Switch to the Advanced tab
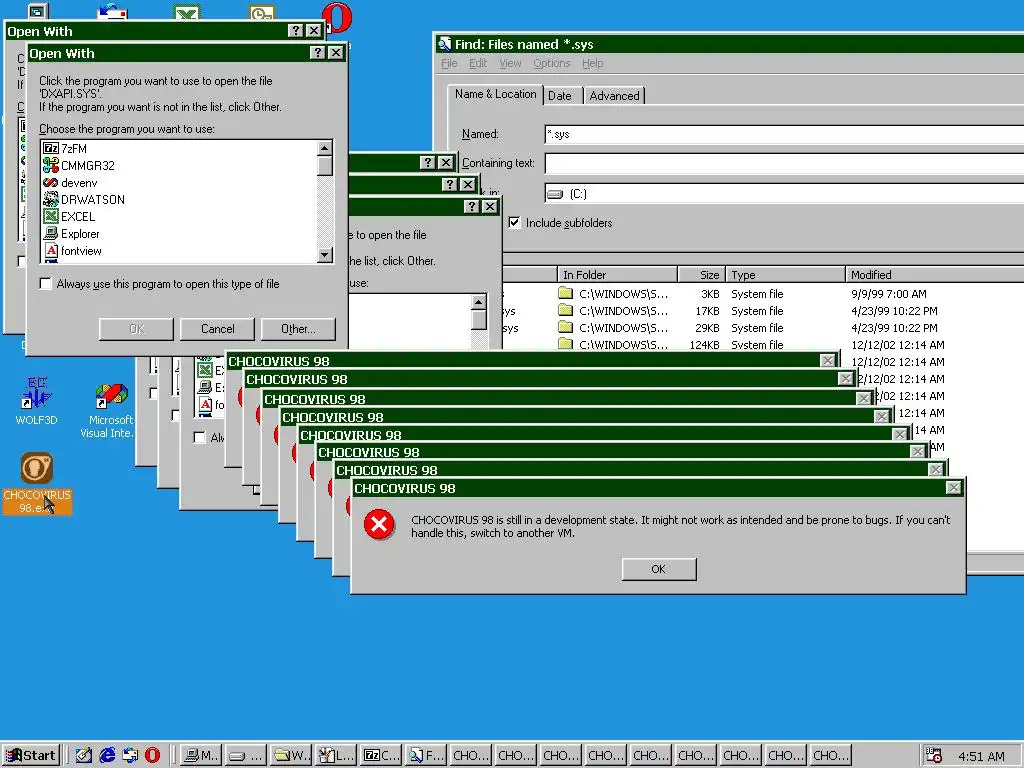The image size is (1024, 768). tap(615, 95)
